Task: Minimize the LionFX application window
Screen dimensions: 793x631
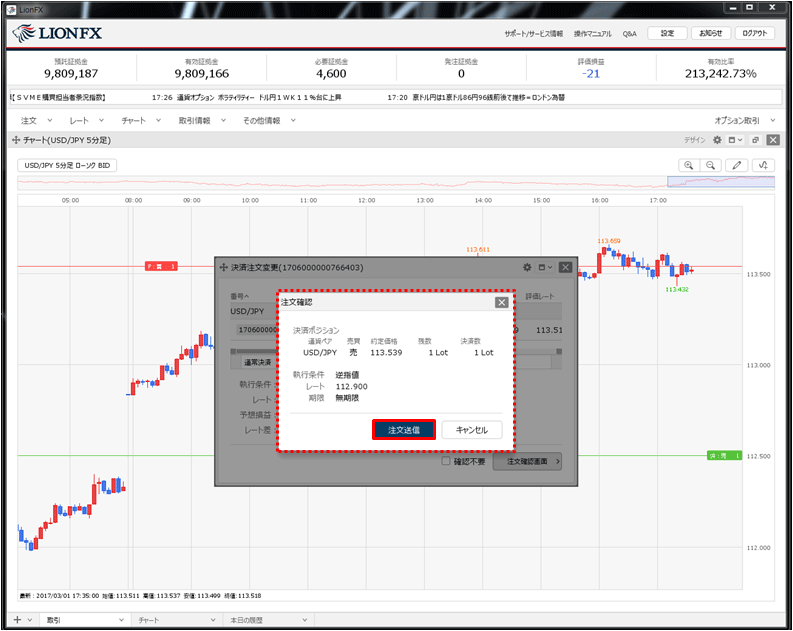Action: point(733,7)
